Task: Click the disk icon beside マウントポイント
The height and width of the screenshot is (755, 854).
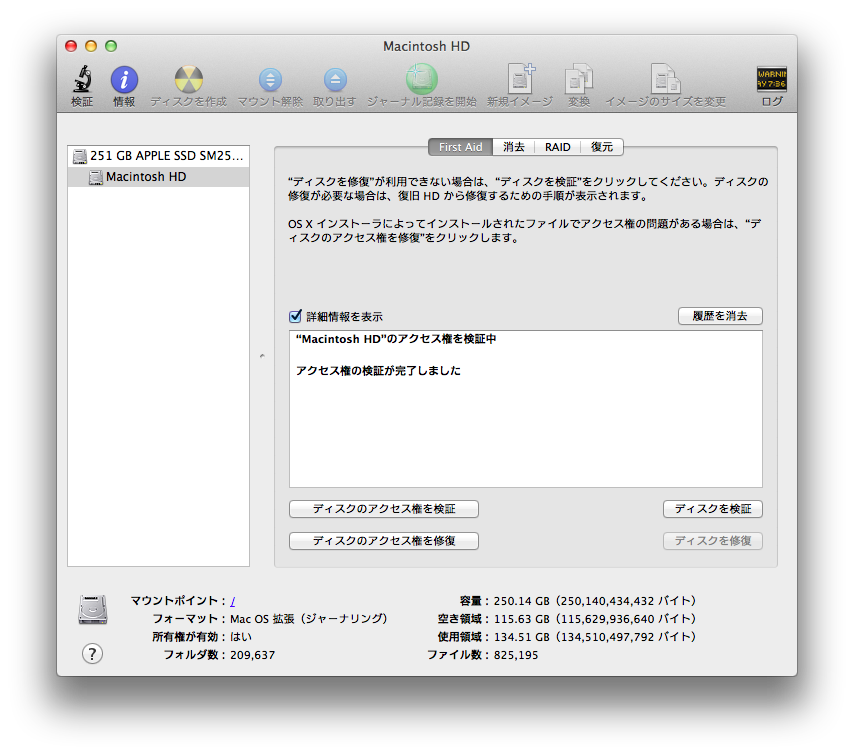Action: tap(93, 609)
